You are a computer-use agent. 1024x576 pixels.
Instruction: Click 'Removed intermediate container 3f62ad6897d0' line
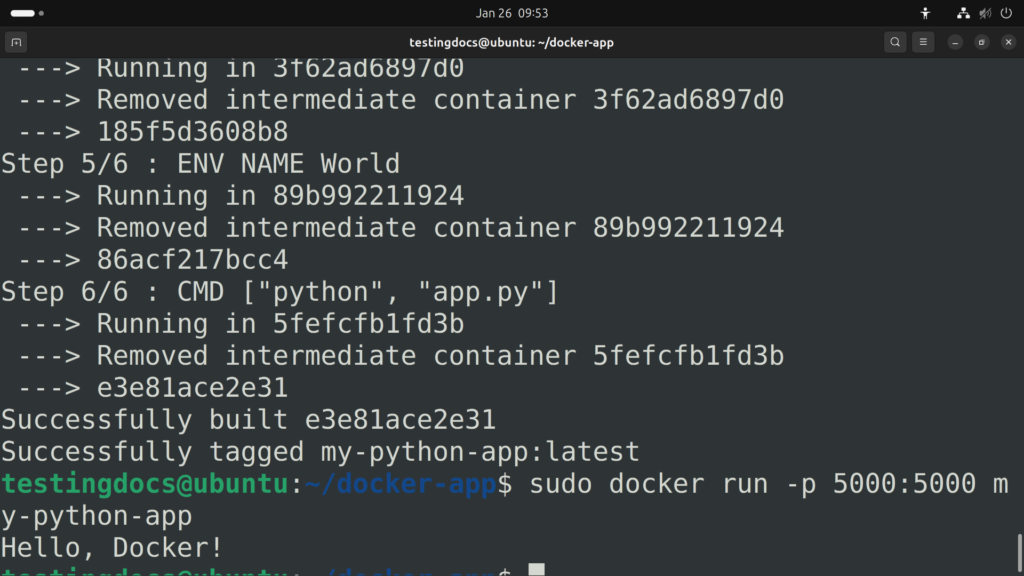[401, 99]
